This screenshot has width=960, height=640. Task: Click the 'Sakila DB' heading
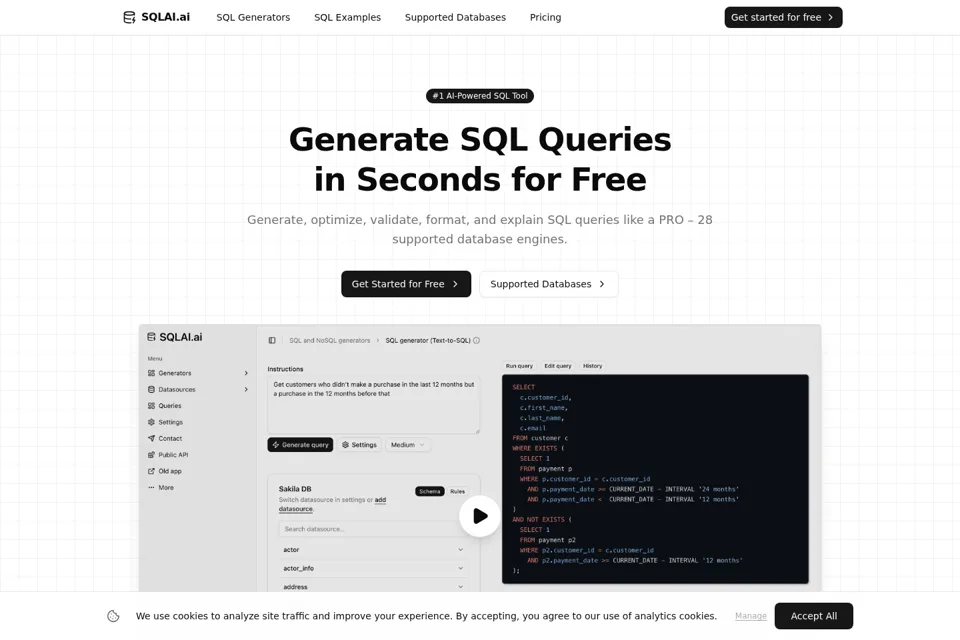[x=295, y=489]
